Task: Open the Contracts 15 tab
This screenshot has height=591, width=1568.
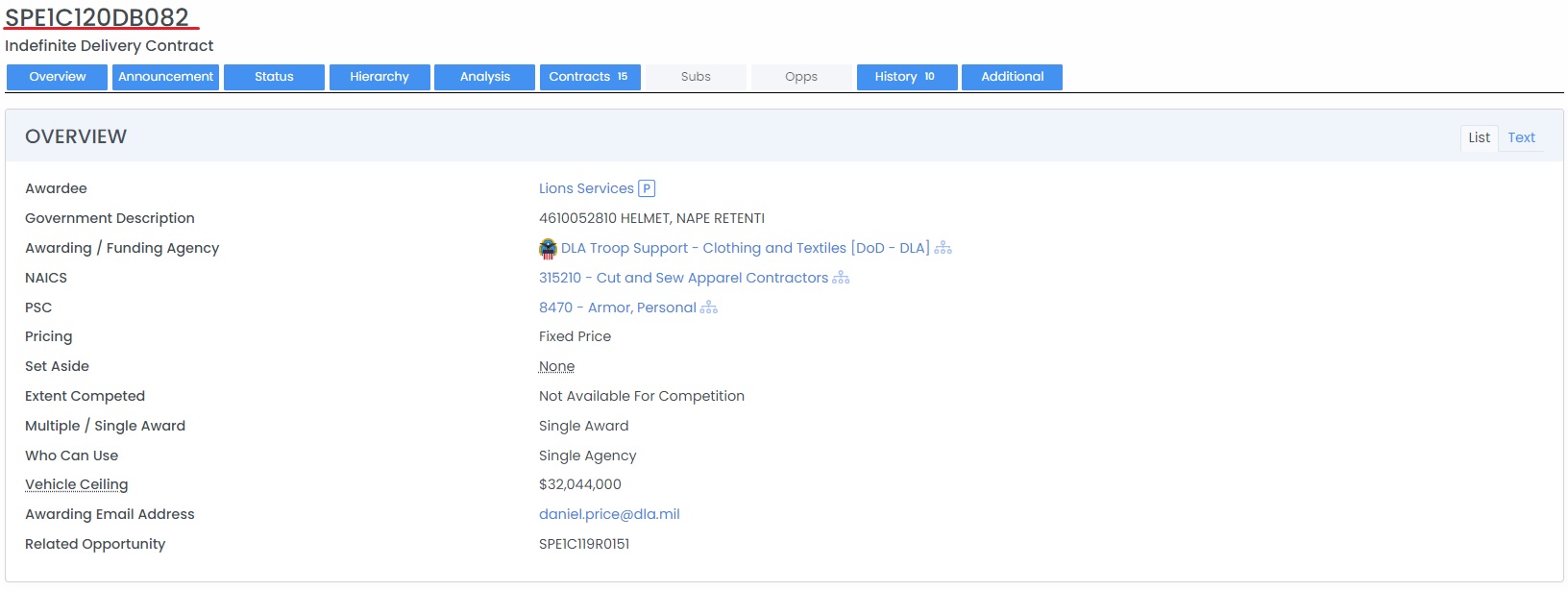Action: click(x=589, y=77)
